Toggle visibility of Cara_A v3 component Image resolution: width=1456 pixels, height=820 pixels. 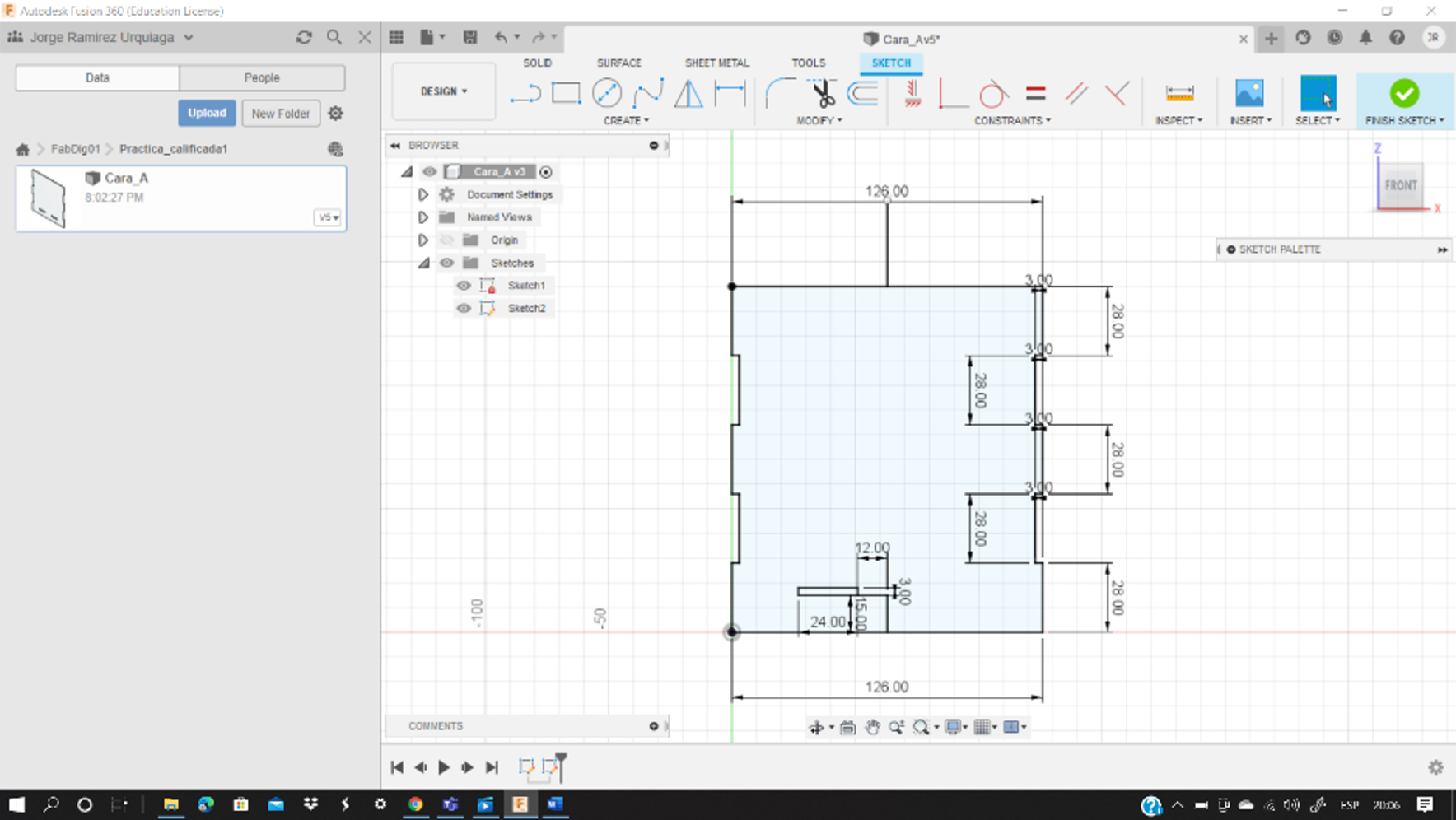(429, 171)
